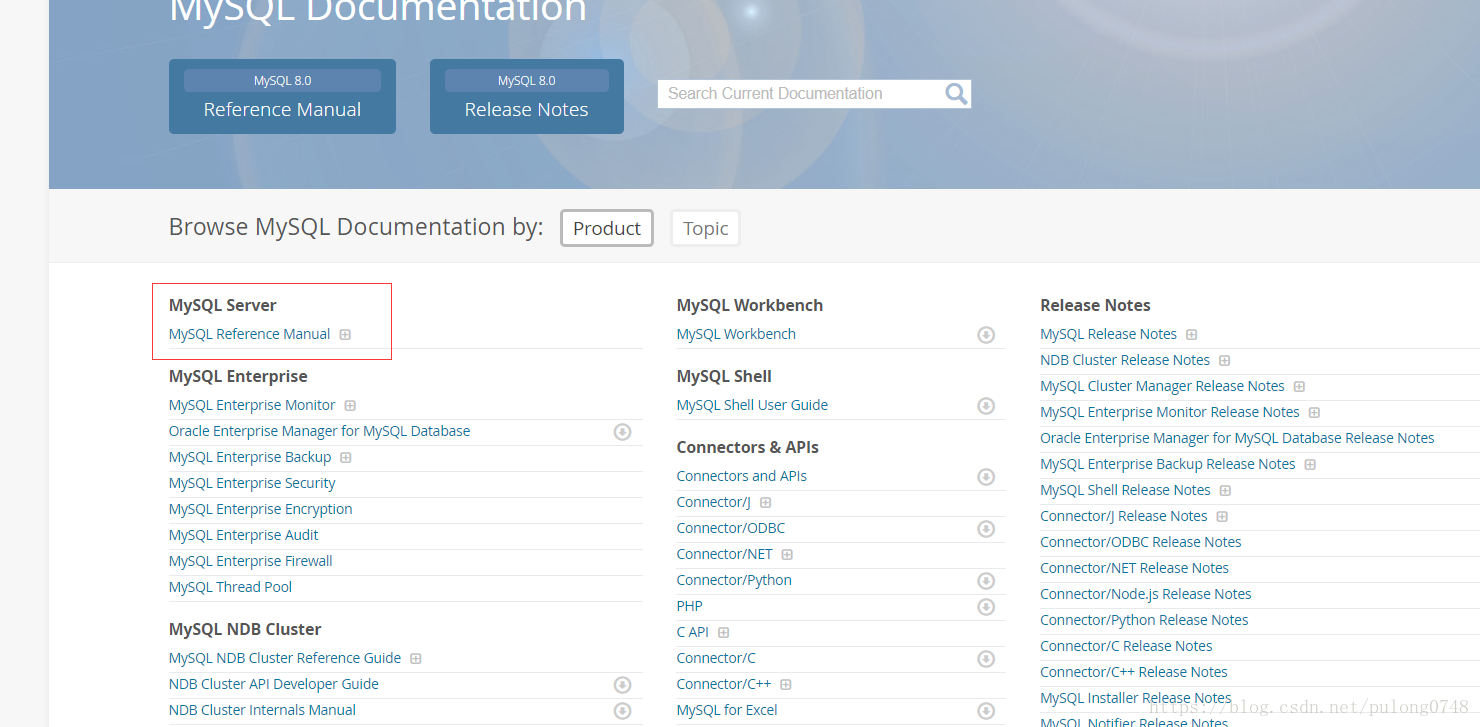Expand MySQL Enterprise Monitor Release Notes versions
The image size is (1480, 727).
(x=1315, y=413)
